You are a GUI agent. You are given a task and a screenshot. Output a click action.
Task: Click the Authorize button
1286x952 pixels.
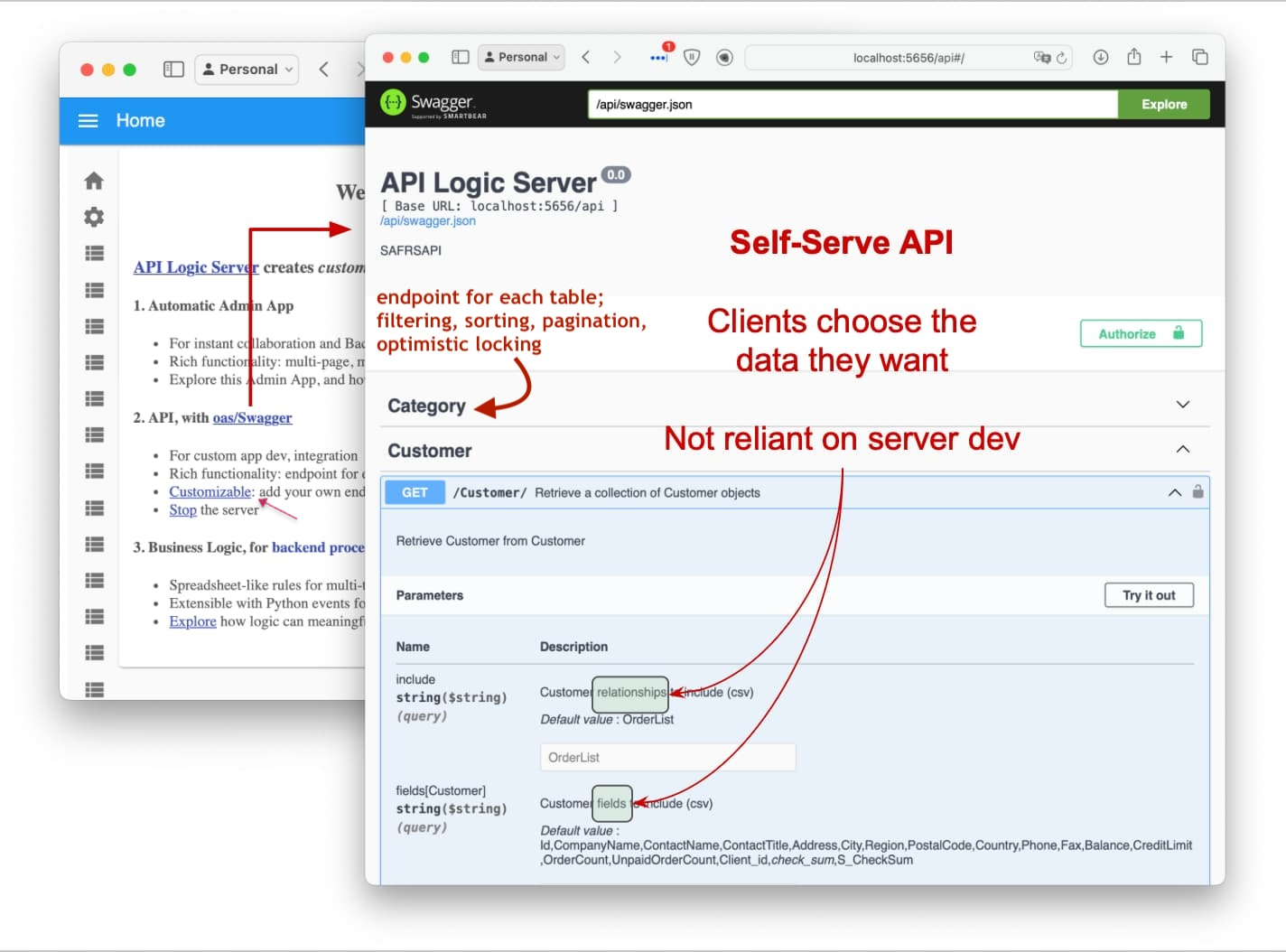(x=1142, y=333)
